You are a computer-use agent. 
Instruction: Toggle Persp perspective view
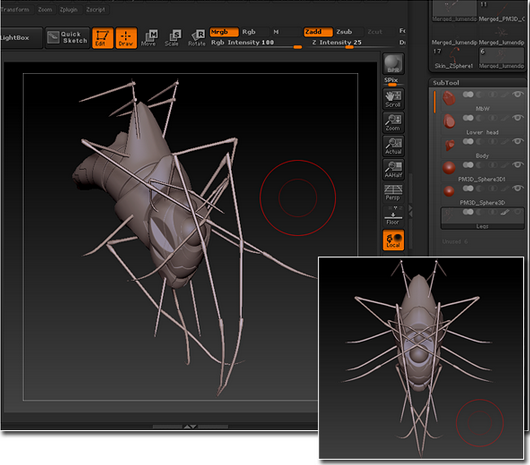pos(393,192)
